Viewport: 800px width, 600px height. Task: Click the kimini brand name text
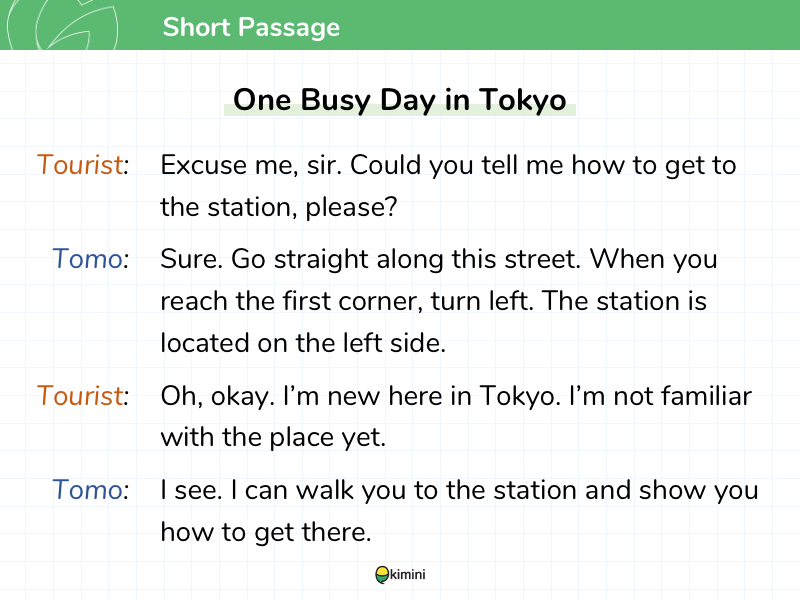tap(408, 574)
